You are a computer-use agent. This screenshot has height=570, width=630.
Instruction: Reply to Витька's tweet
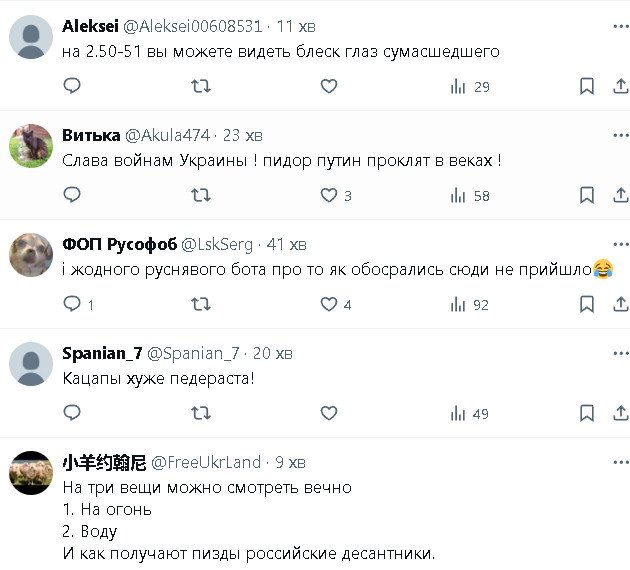pos(71,196)
